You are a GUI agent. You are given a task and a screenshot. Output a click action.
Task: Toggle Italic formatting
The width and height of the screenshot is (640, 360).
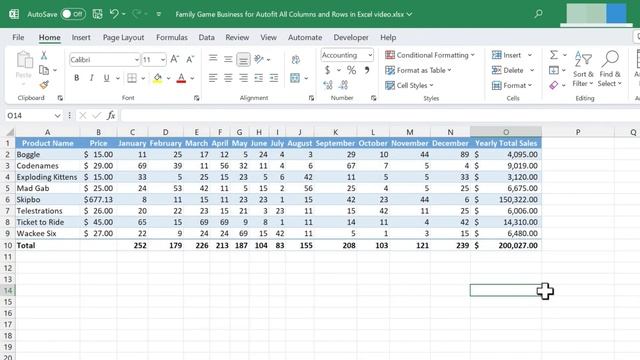[91, 78]
